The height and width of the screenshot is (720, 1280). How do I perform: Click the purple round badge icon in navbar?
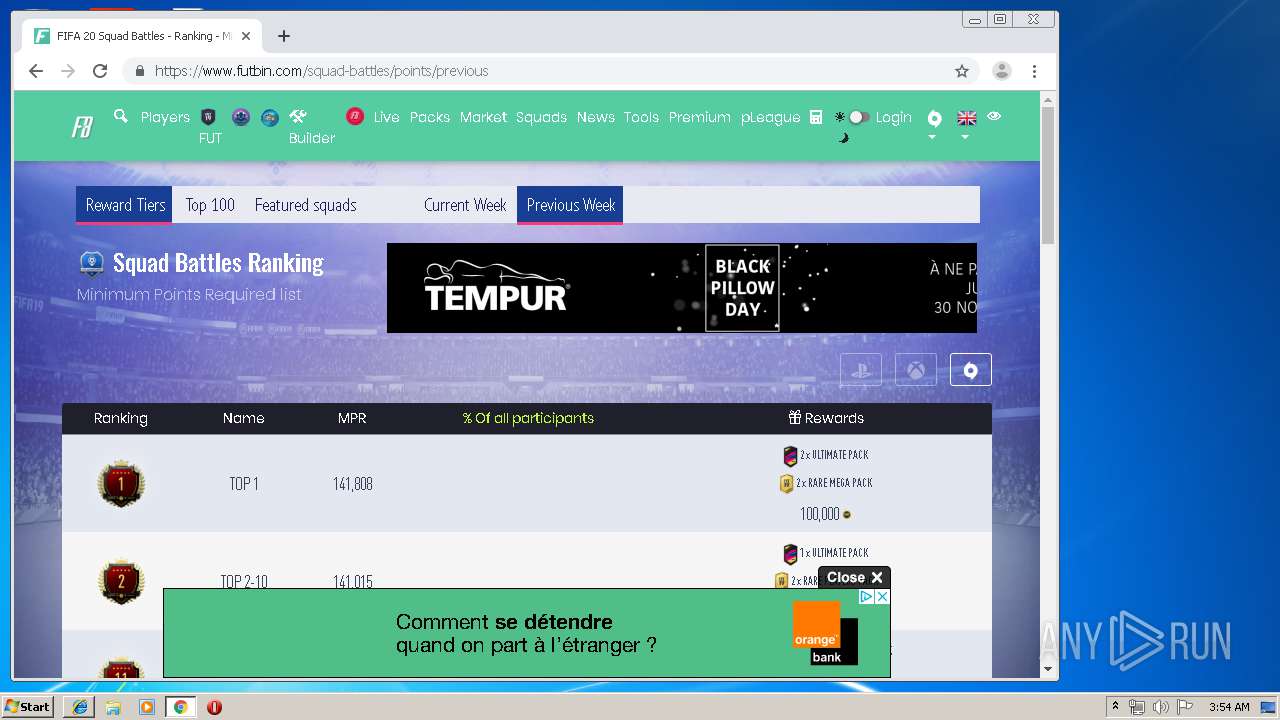click(240, 117)
